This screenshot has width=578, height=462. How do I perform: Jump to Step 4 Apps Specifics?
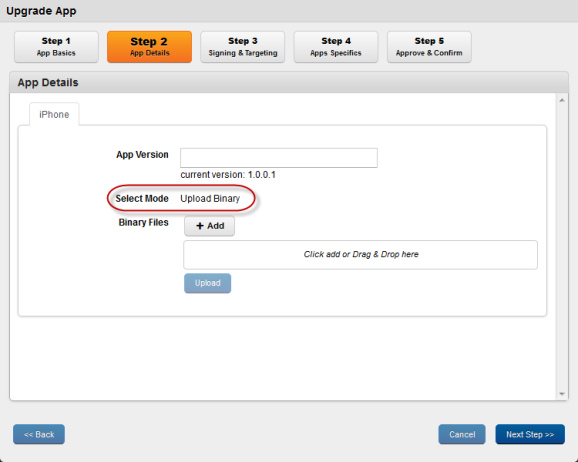coord(336,47)
